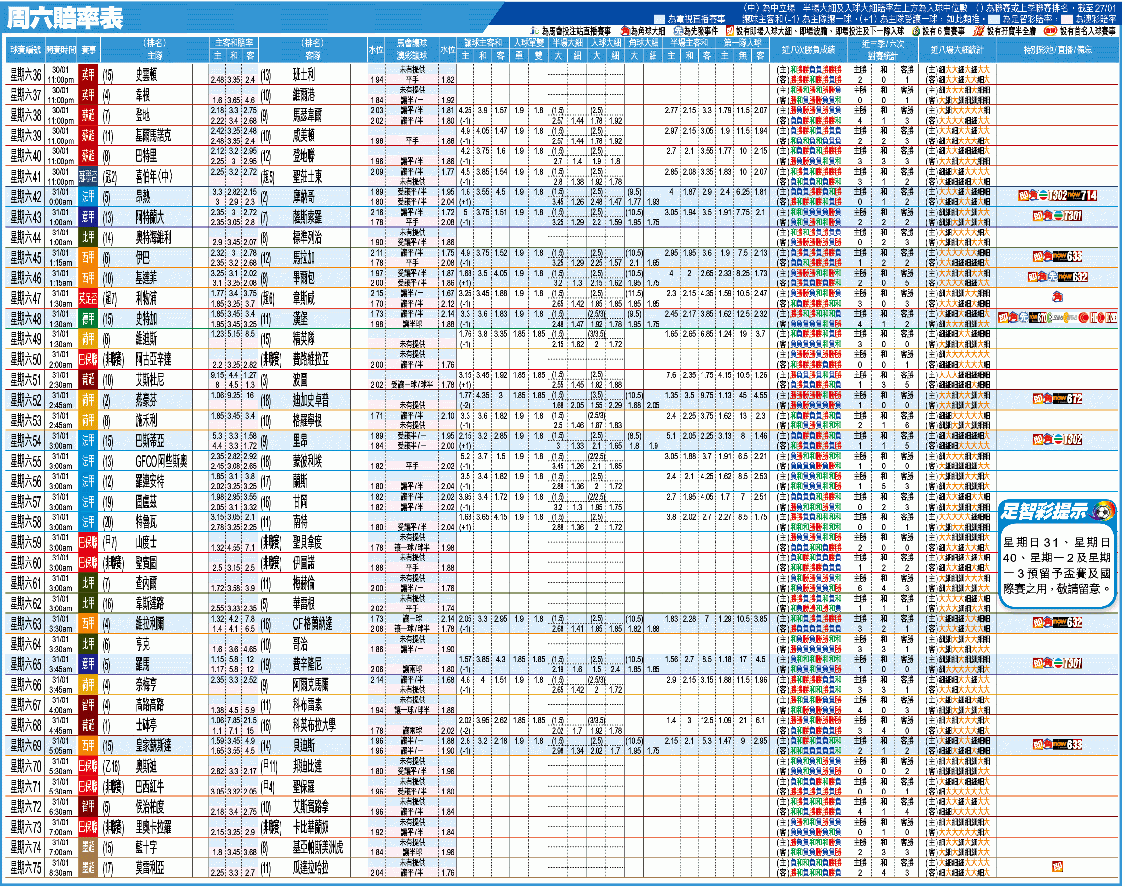1125x887 pixels.
Task: Click the 周六賠率表 title
Action: 65,18
